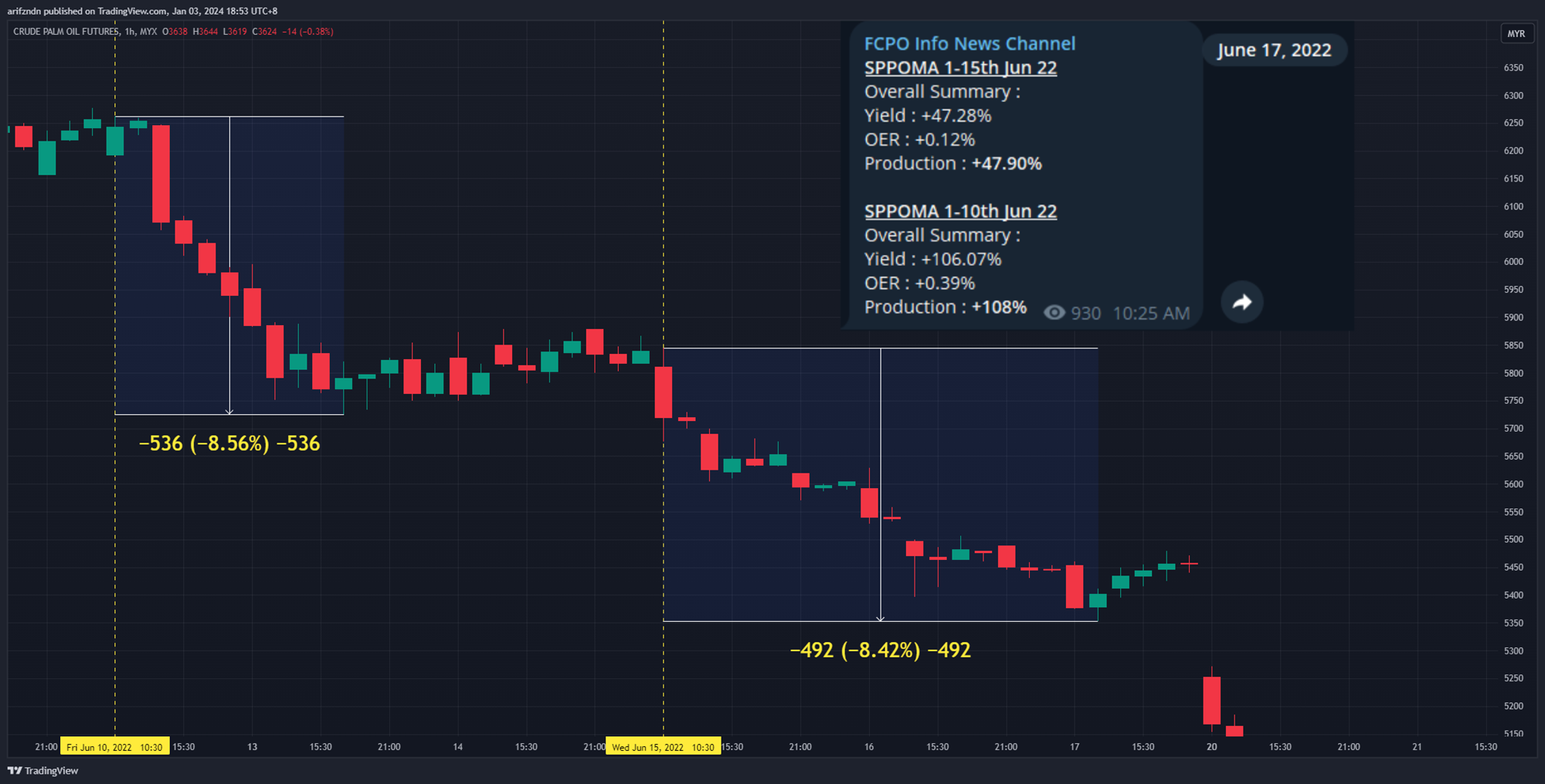Click the -492 (-8.42%) measurement label

click(x=880, y=650)
